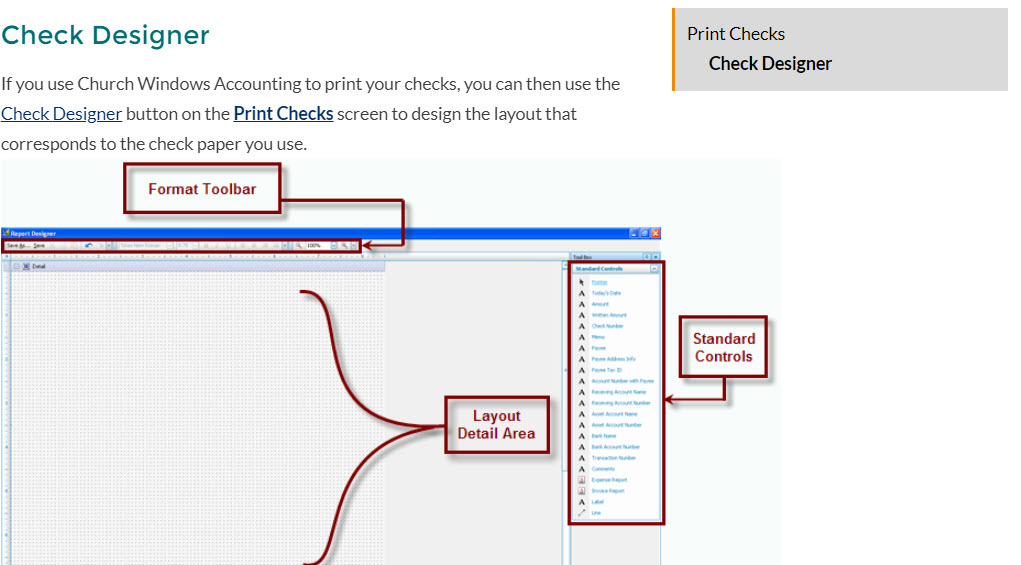Choose the Bank Account Number control

click(615, 447)
